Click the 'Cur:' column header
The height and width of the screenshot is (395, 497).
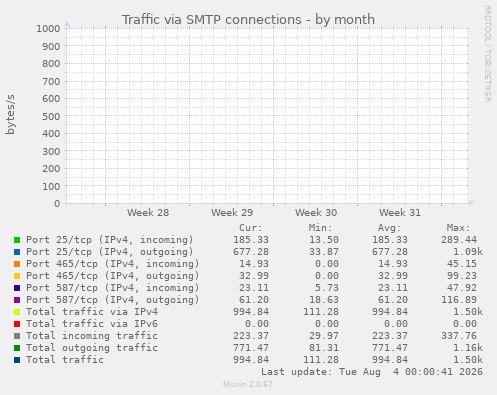[251, 228]
